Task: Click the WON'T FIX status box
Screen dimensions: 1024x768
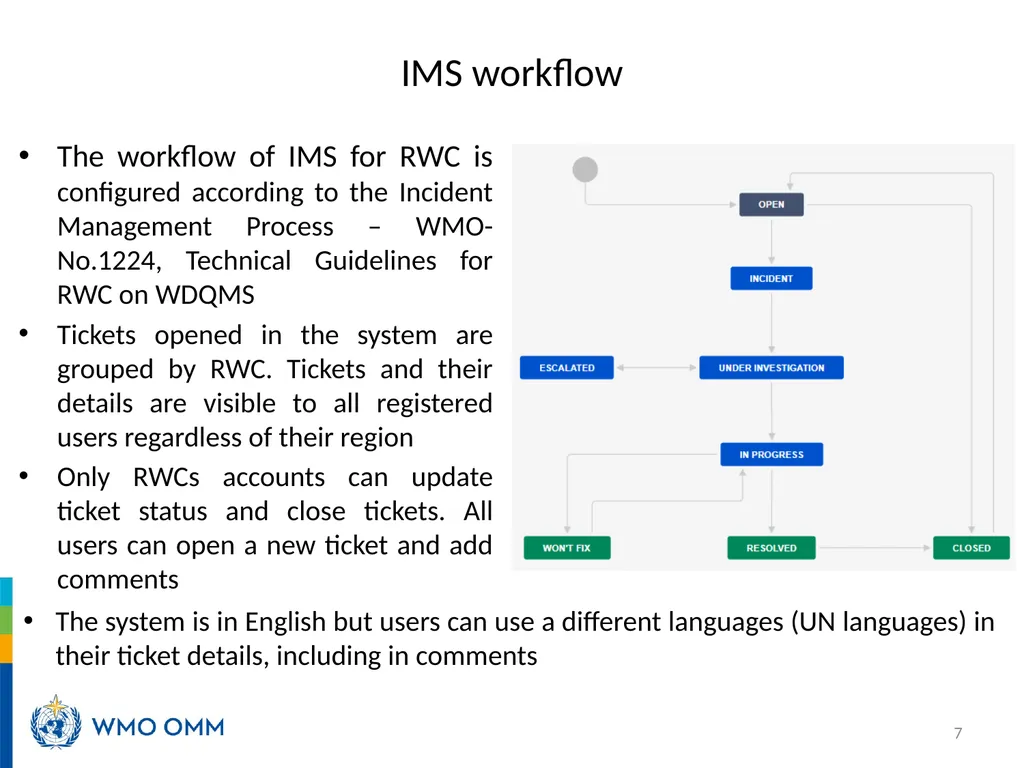Action: 567,548
